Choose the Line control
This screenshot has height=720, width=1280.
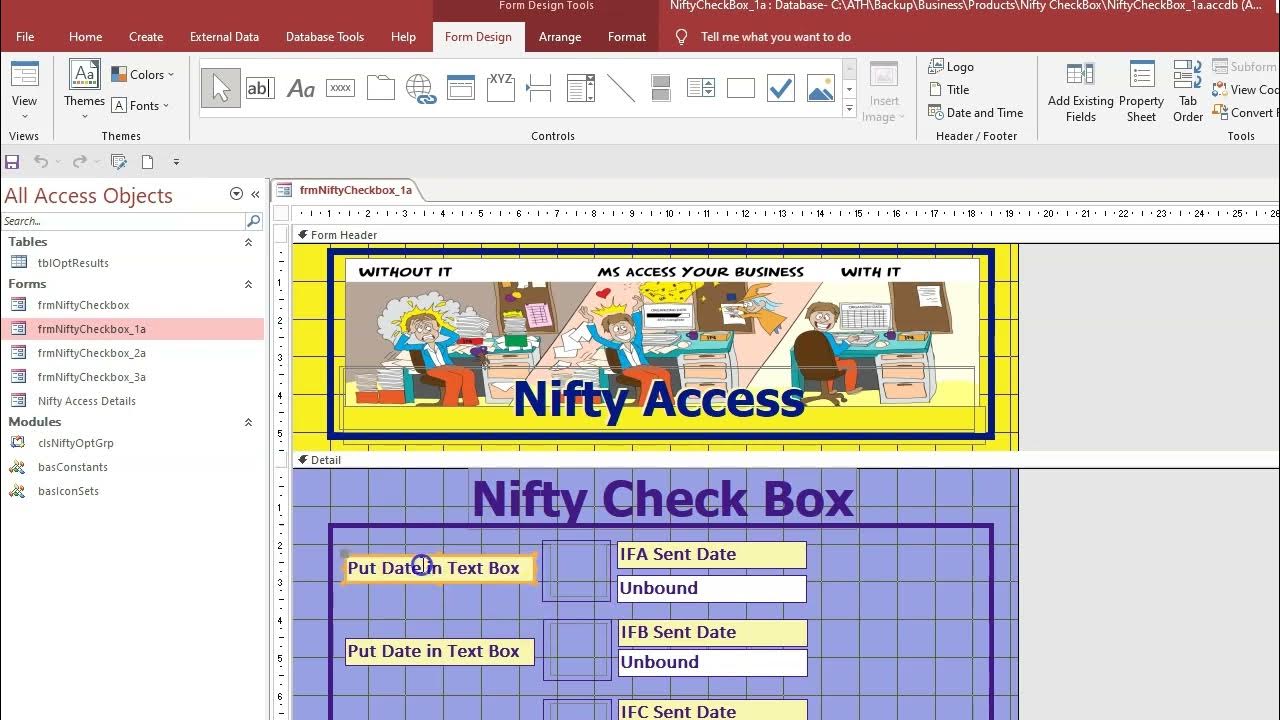coord(620,88)
